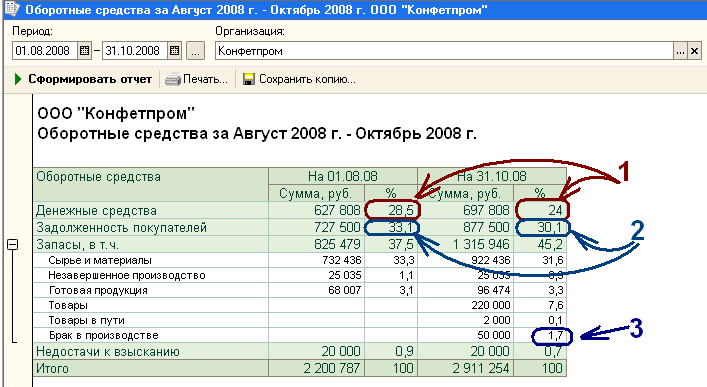Click the cell value 1 315 946
The height and width of the screenshot is (387, 707).
[x=481, y=244]
